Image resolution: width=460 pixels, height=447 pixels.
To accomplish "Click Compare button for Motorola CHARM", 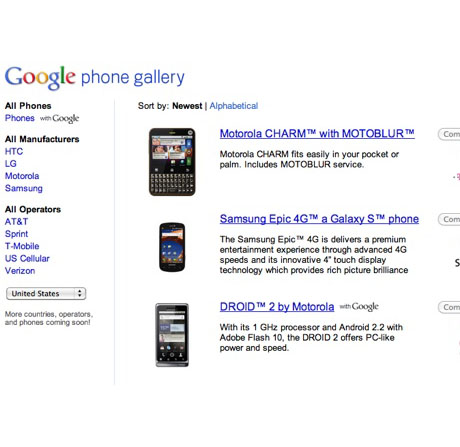I will click(x=449, y=134).
